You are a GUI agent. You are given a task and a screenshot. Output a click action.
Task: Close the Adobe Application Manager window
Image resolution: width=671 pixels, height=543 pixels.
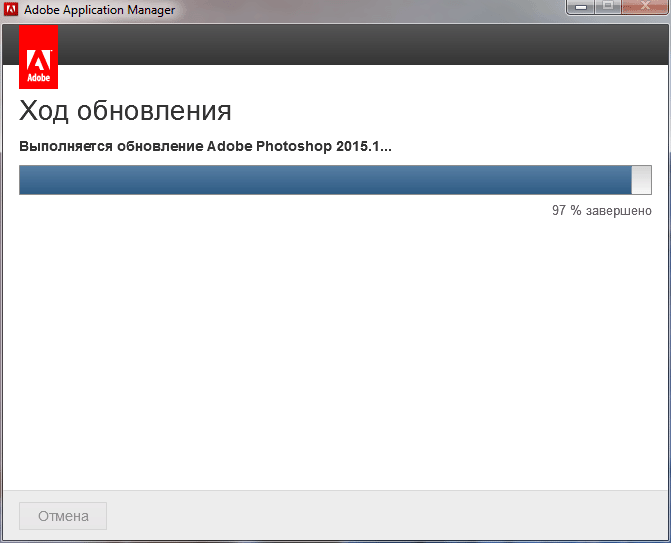[x=645, y=7]
